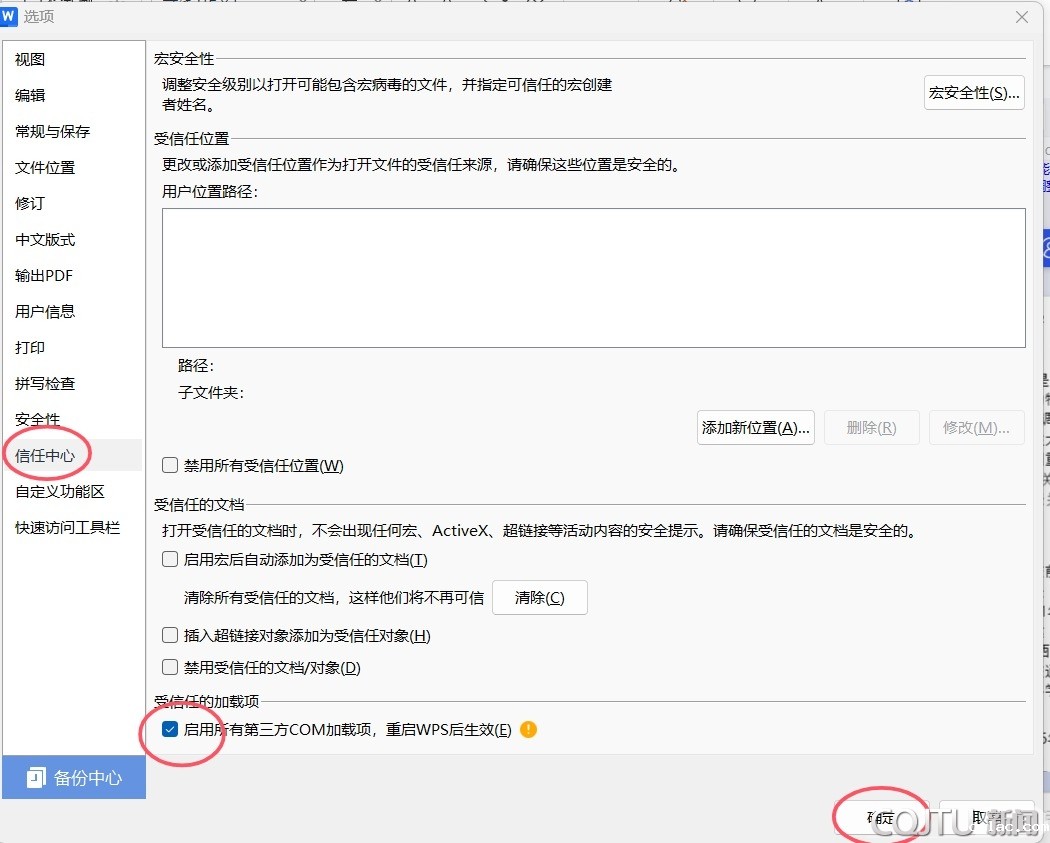Confirm with the 确定 button
The height and width of the screenshot is (843, 1050).
click(x=881, y=818)
